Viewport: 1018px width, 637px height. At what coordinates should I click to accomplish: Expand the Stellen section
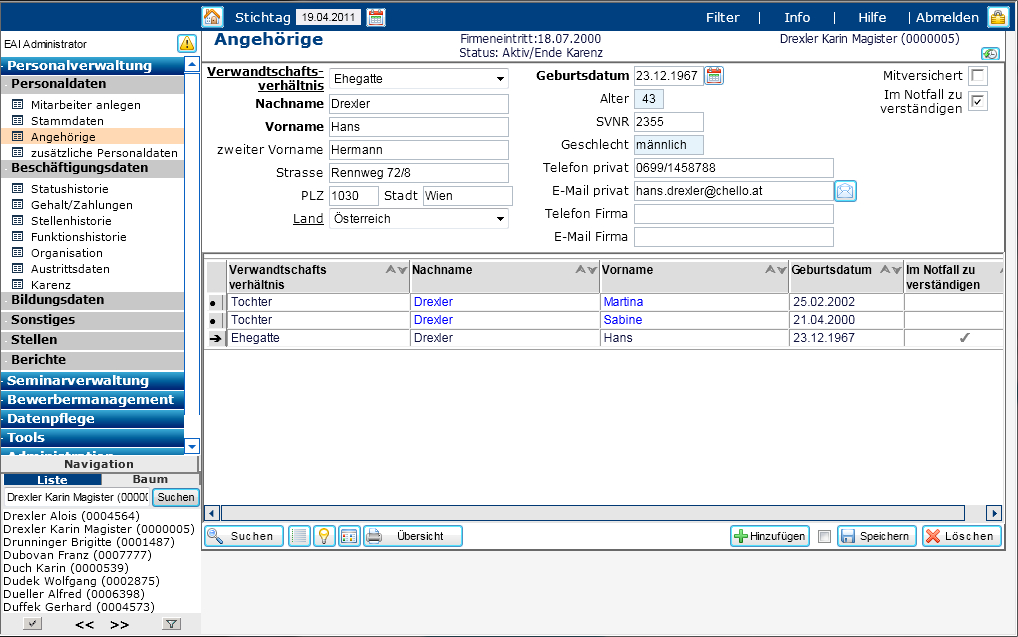point(93,340)
